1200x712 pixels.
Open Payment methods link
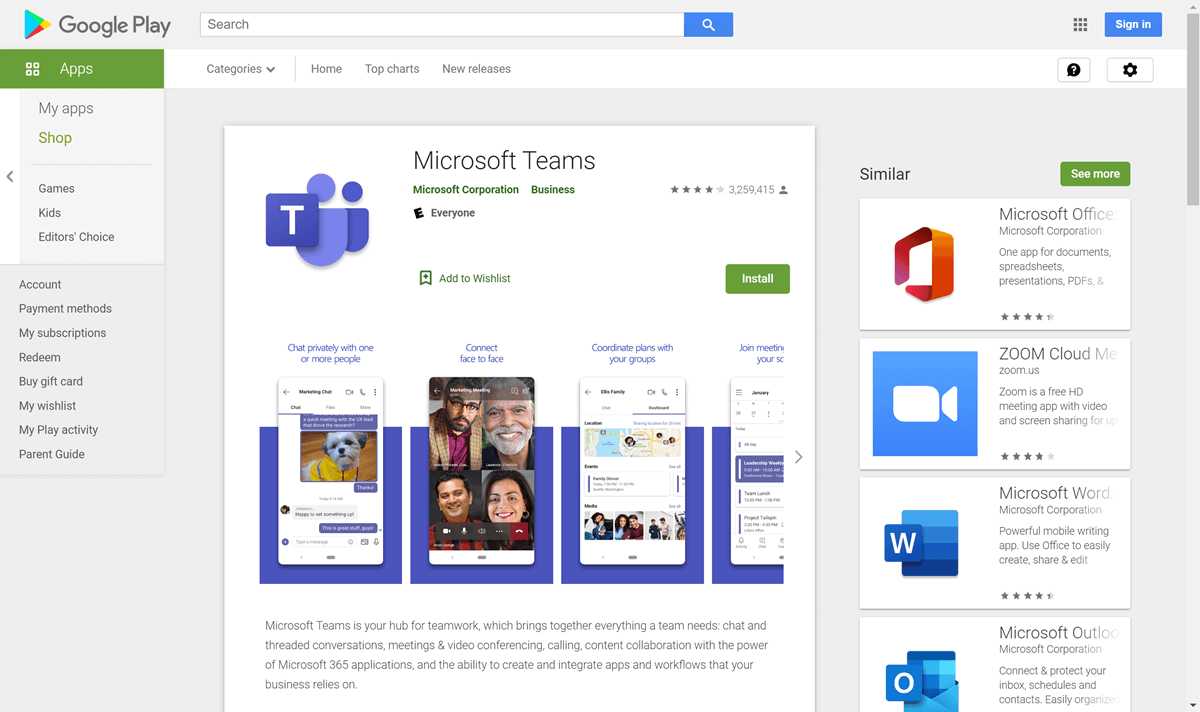point(65,309)
